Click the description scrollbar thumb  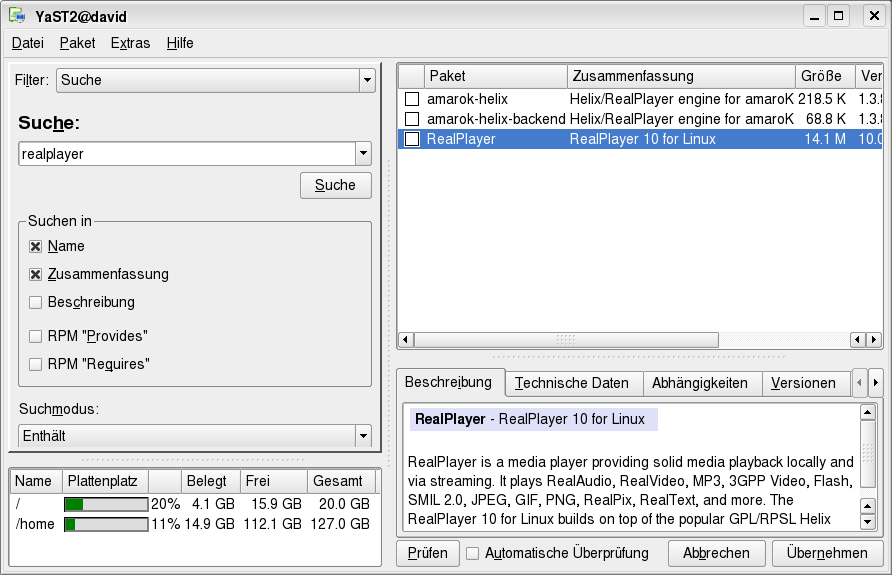(x=868, y=454)
